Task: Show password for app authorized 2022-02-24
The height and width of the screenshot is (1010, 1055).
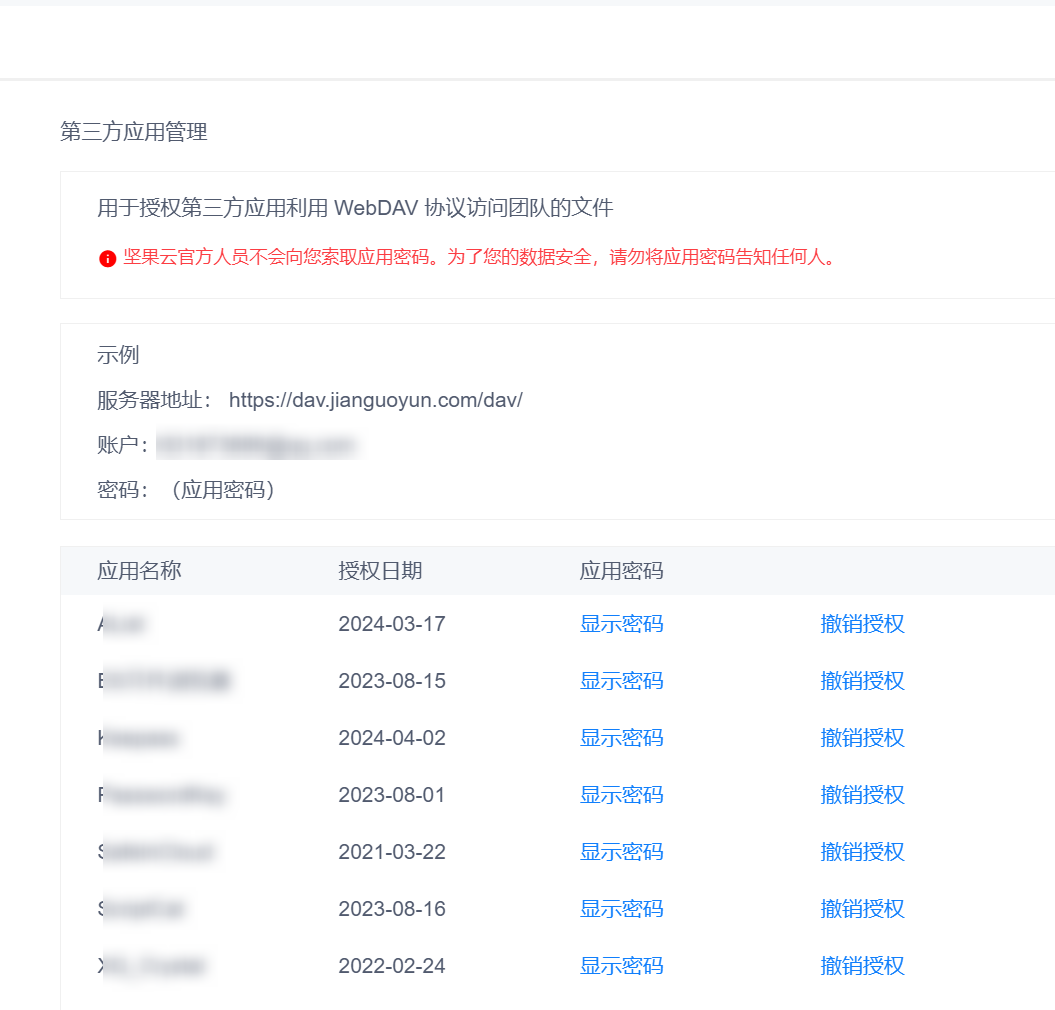Action: click(x=621, y=966)
